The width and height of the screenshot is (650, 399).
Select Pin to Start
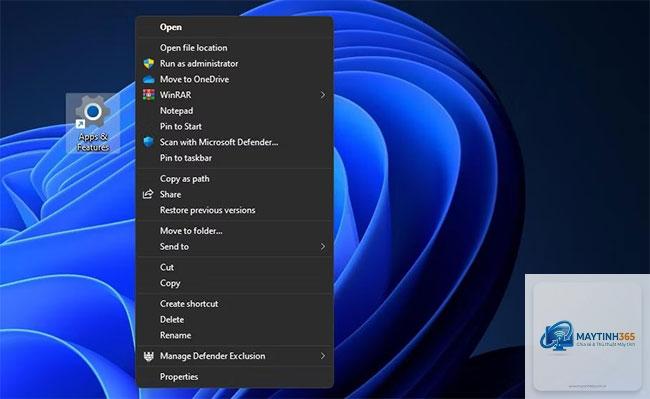235,127
